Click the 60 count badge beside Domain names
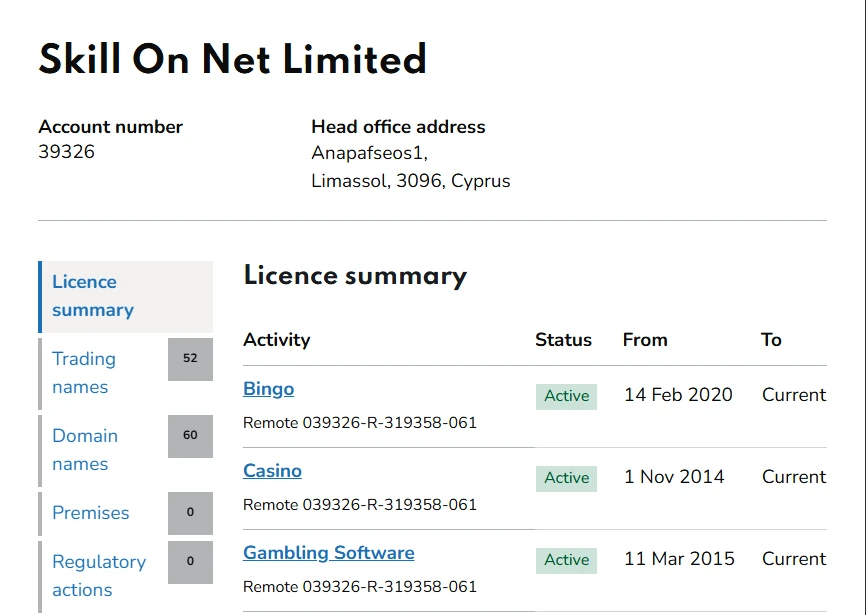This screenshot has height=615, width=866. [x=190, y=436]
